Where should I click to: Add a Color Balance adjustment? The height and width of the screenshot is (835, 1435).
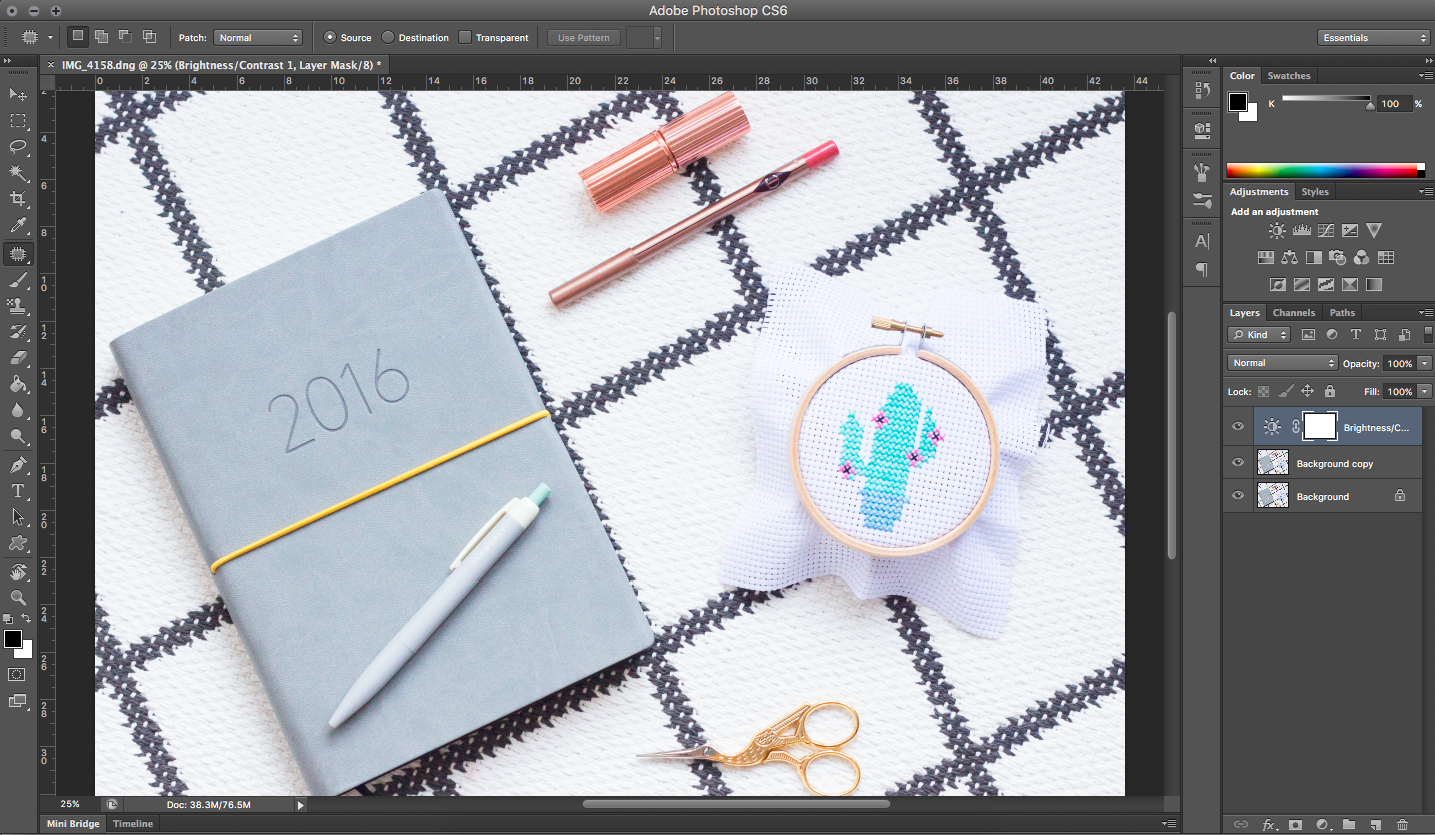(1289, 258)
